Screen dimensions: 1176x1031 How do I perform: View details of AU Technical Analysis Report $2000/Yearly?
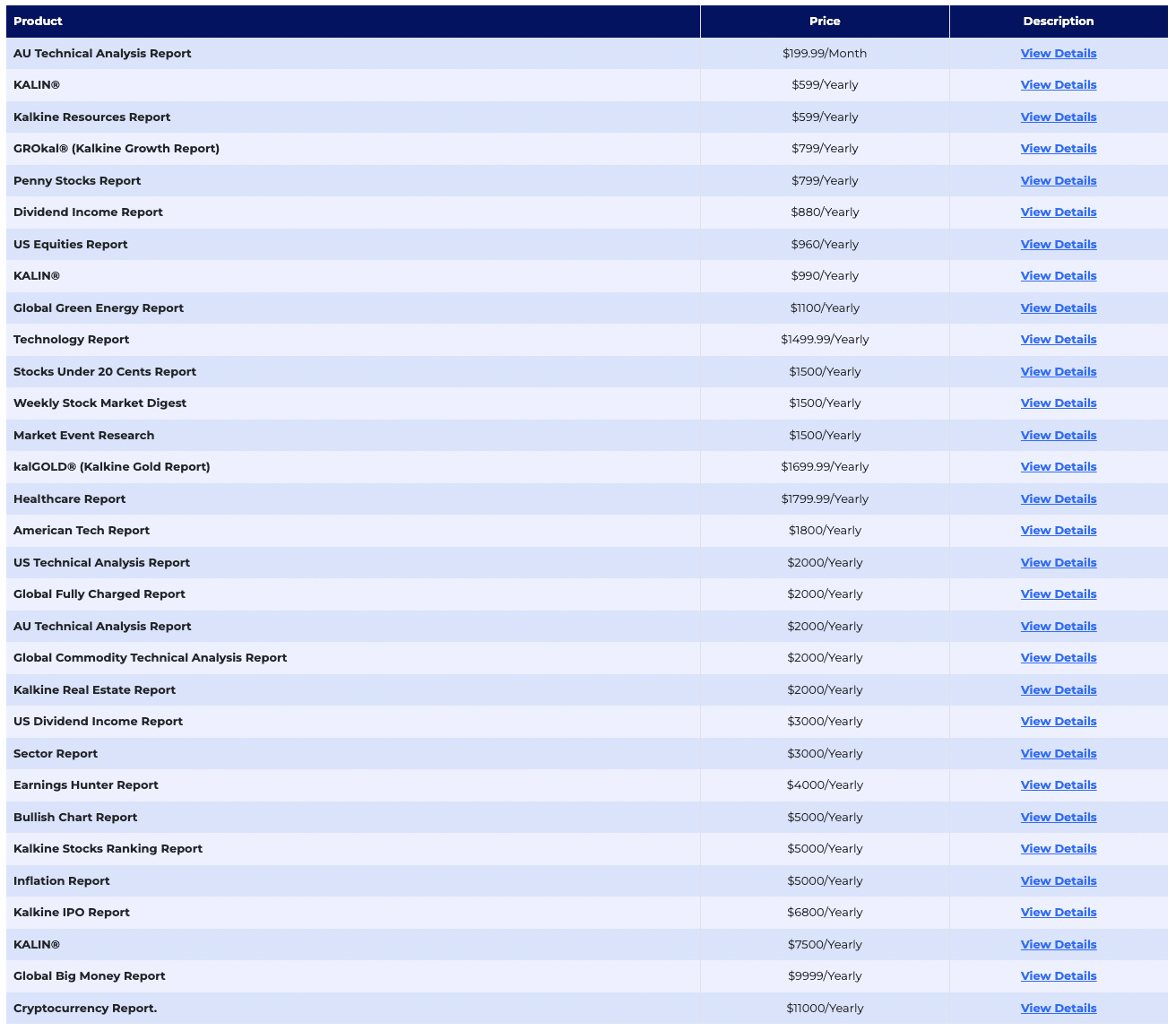tap(1059, 626)
